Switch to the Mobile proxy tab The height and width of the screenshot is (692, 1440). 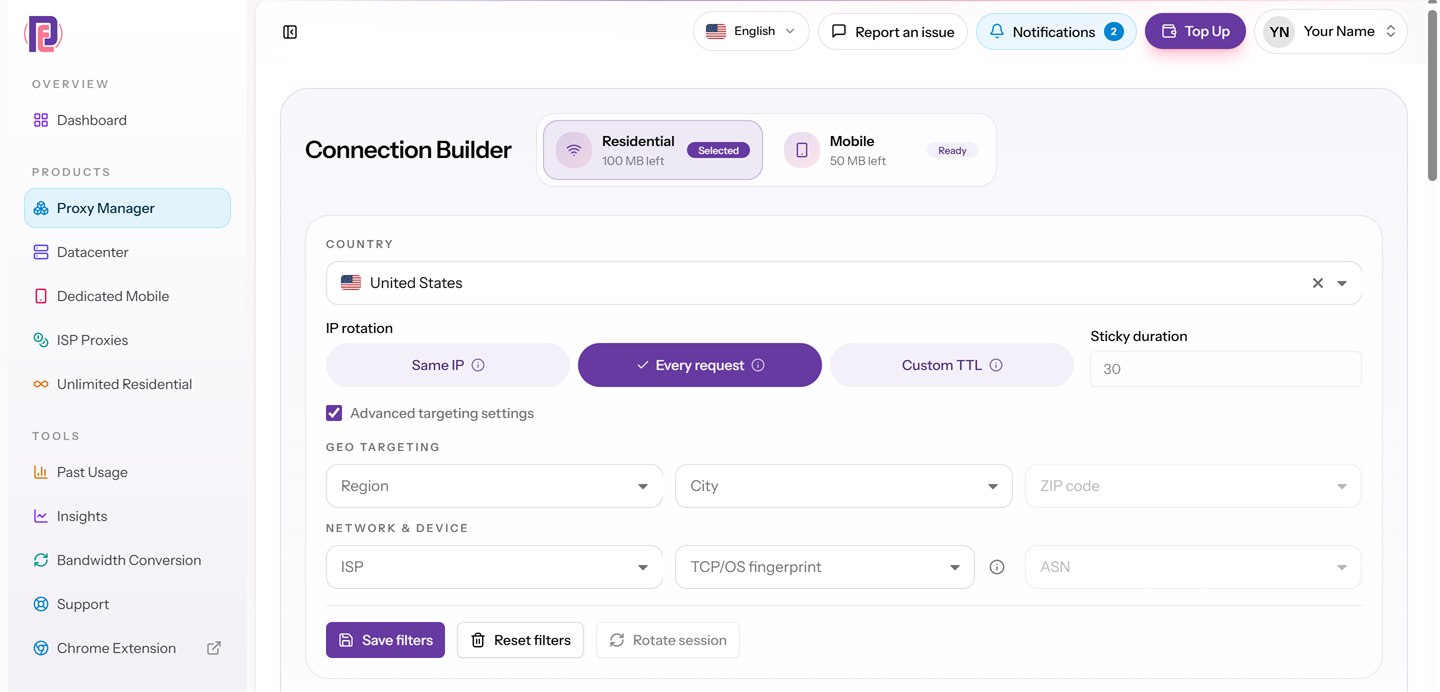(x=881, y=150)
